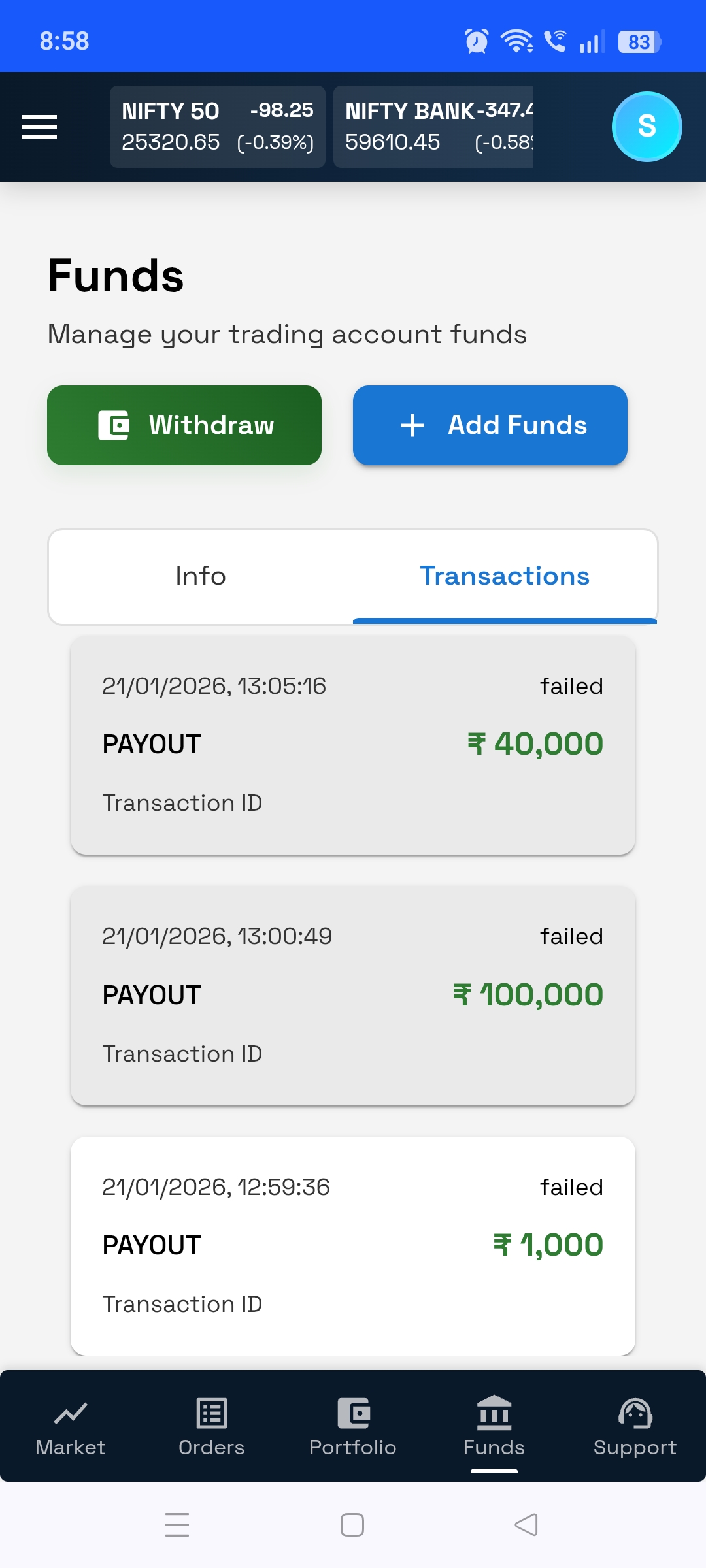Image resolution: width=706 pixels, height=1568 pixels.
Task: Tap the Android home square button
Action: [352, 1525]
